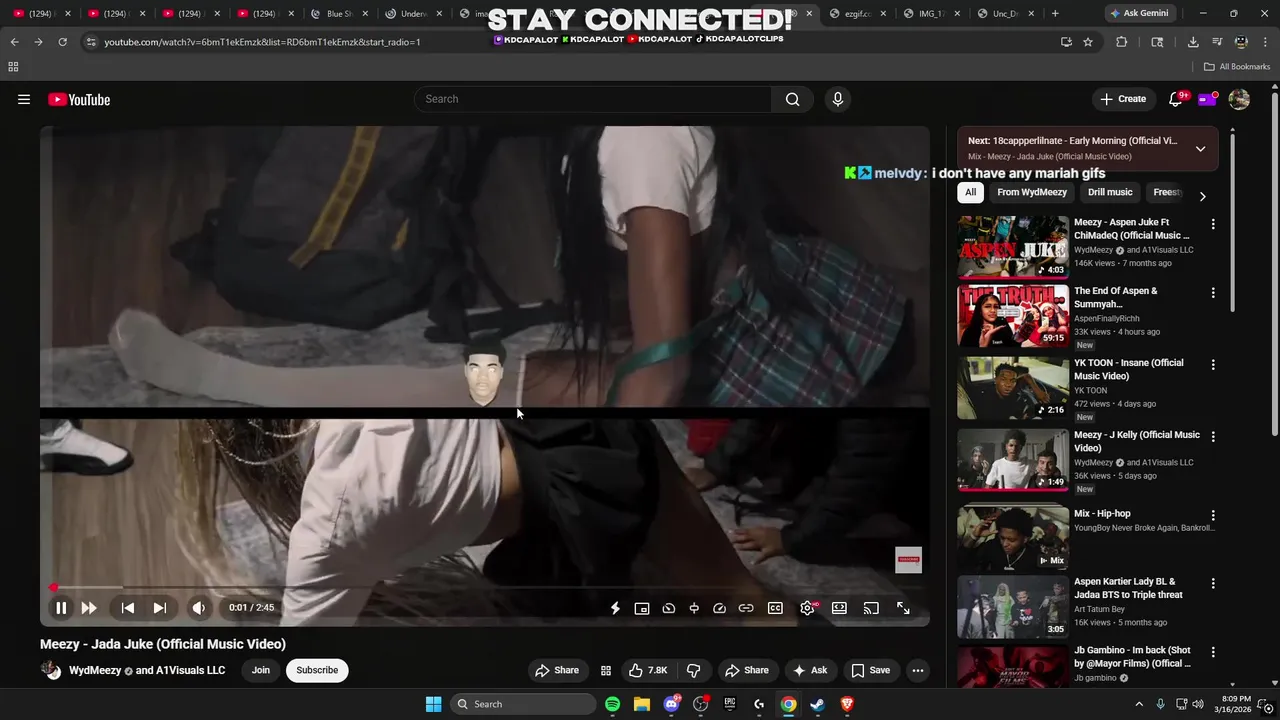Screen dimensions: 1280x720
Task: Open the player settings gear
Action: (807, 608)
